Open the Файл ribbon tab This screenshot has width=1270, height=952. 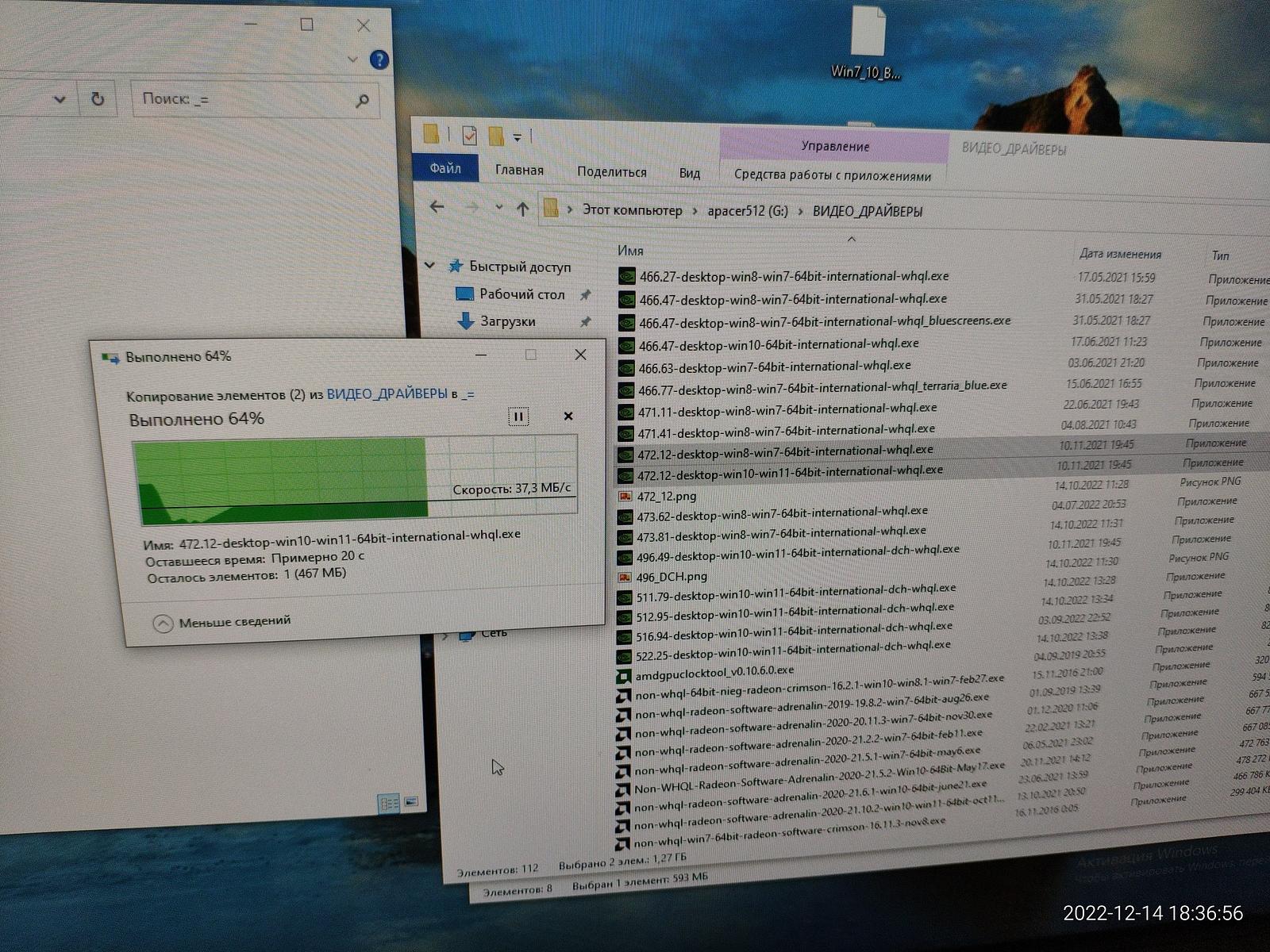[445, 168]
